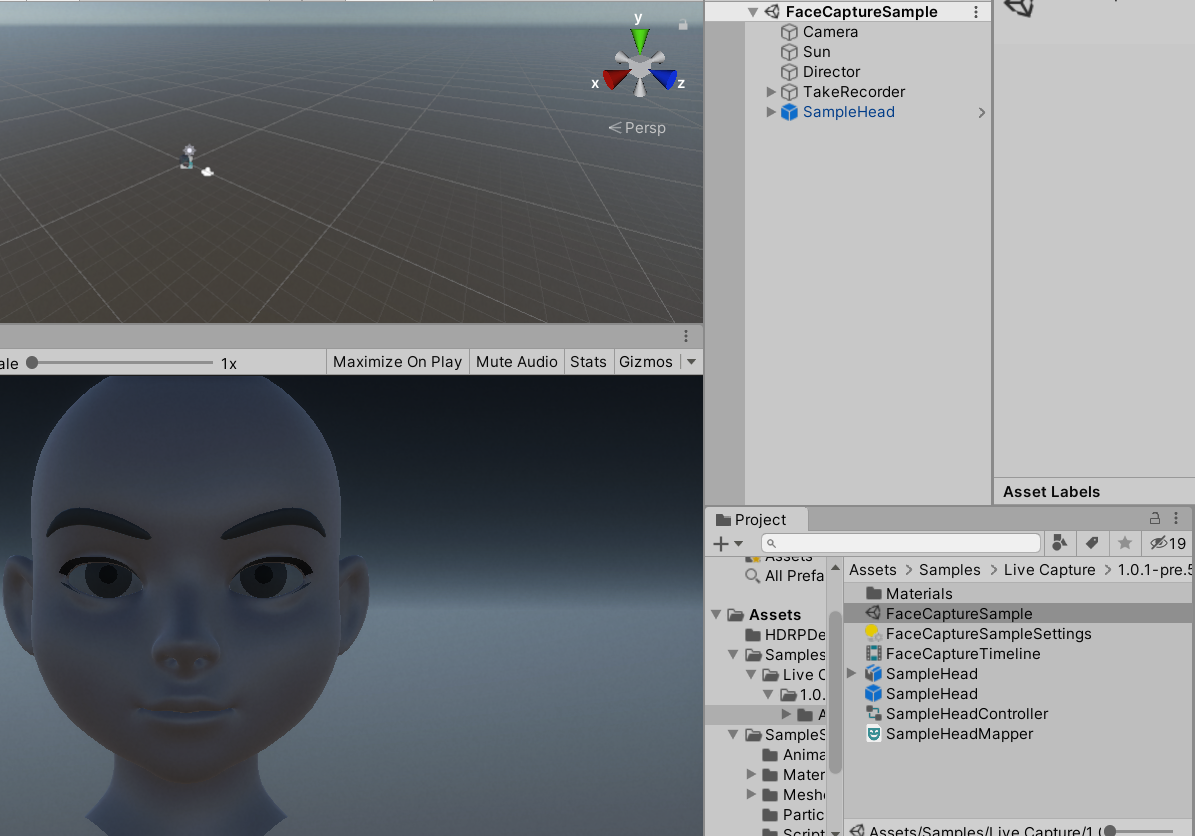Select the FaceCaptureSample scene asset

1019,613
